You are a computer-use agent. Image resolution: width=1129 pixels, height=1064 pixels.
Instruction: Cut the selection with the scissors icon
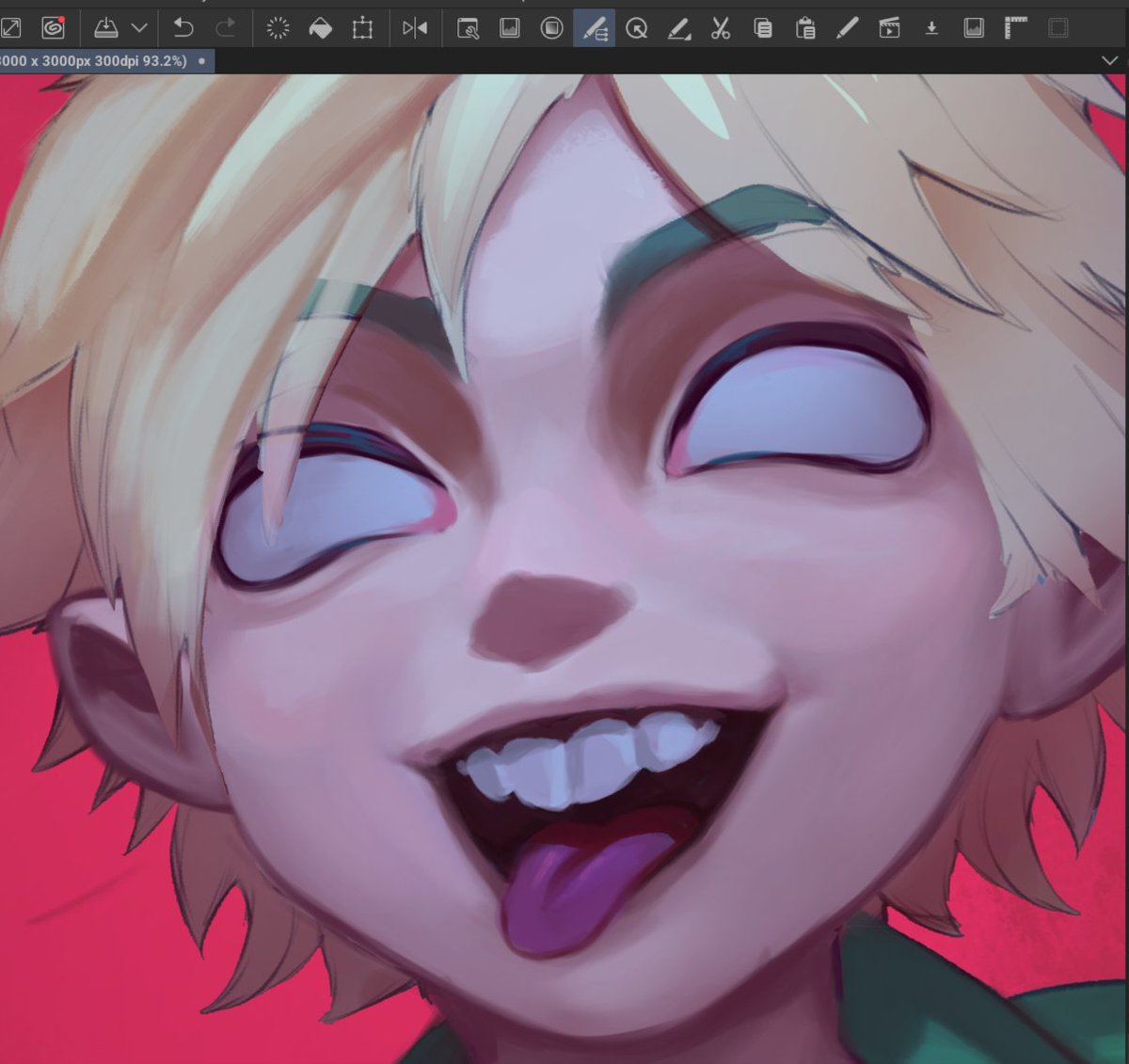coord(721,28)
